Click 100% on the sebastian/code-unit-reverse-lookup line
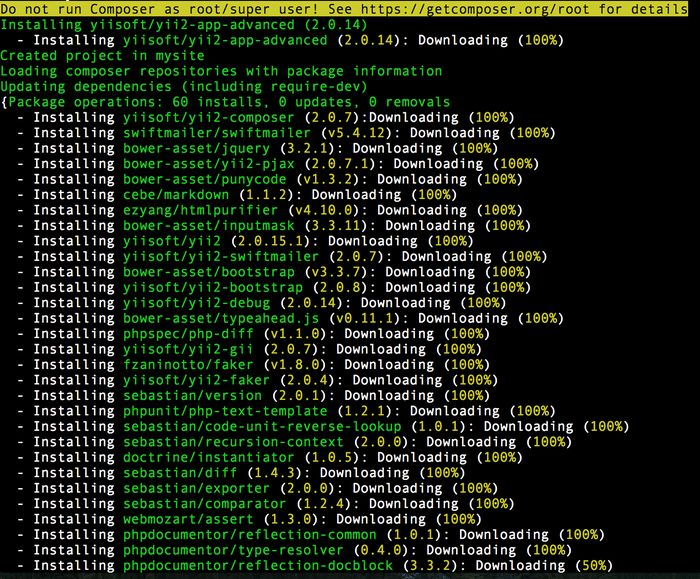Image resolution: width=700 pixels, height=579 pixels. point(606,427)
